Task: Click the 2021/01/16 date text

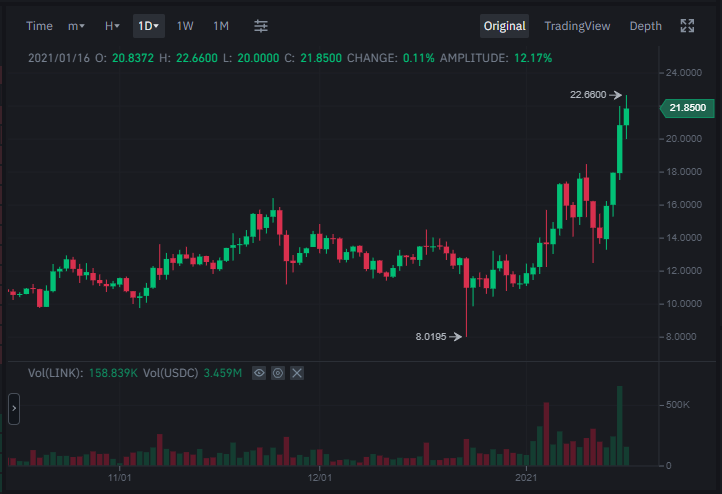Action: [59, 58]
